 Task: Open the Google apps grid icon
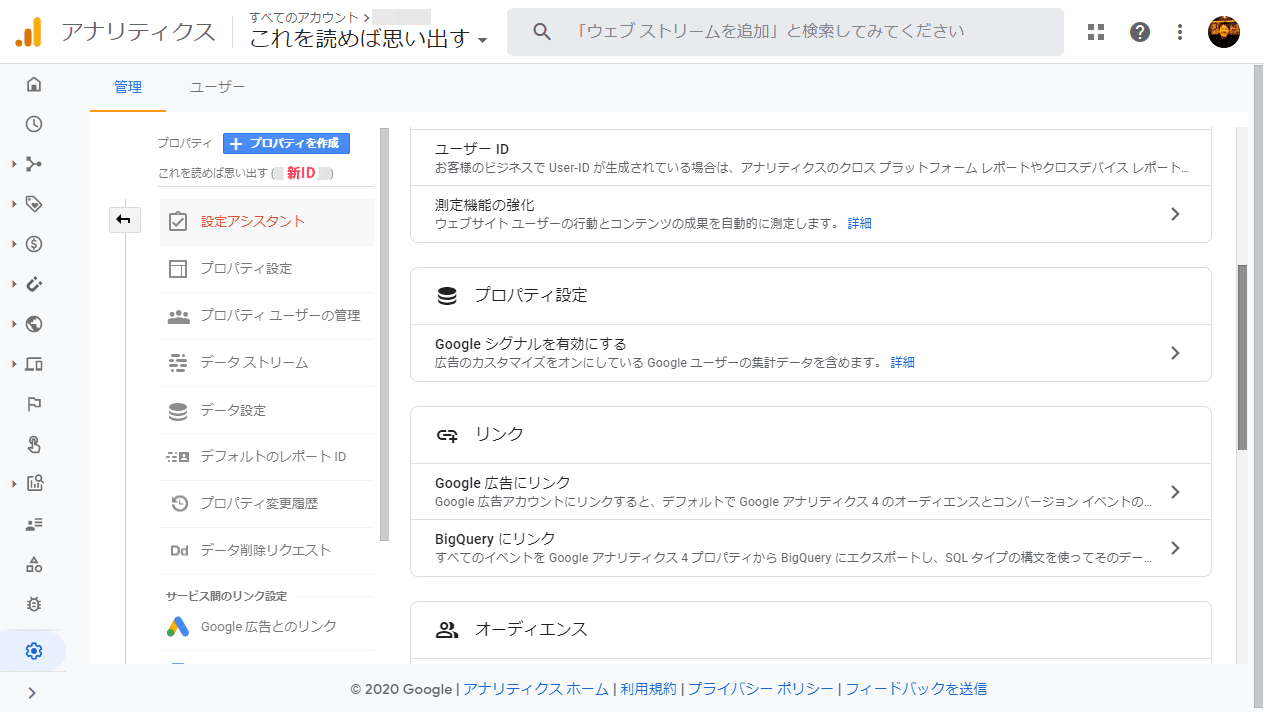click(1096, 32)
